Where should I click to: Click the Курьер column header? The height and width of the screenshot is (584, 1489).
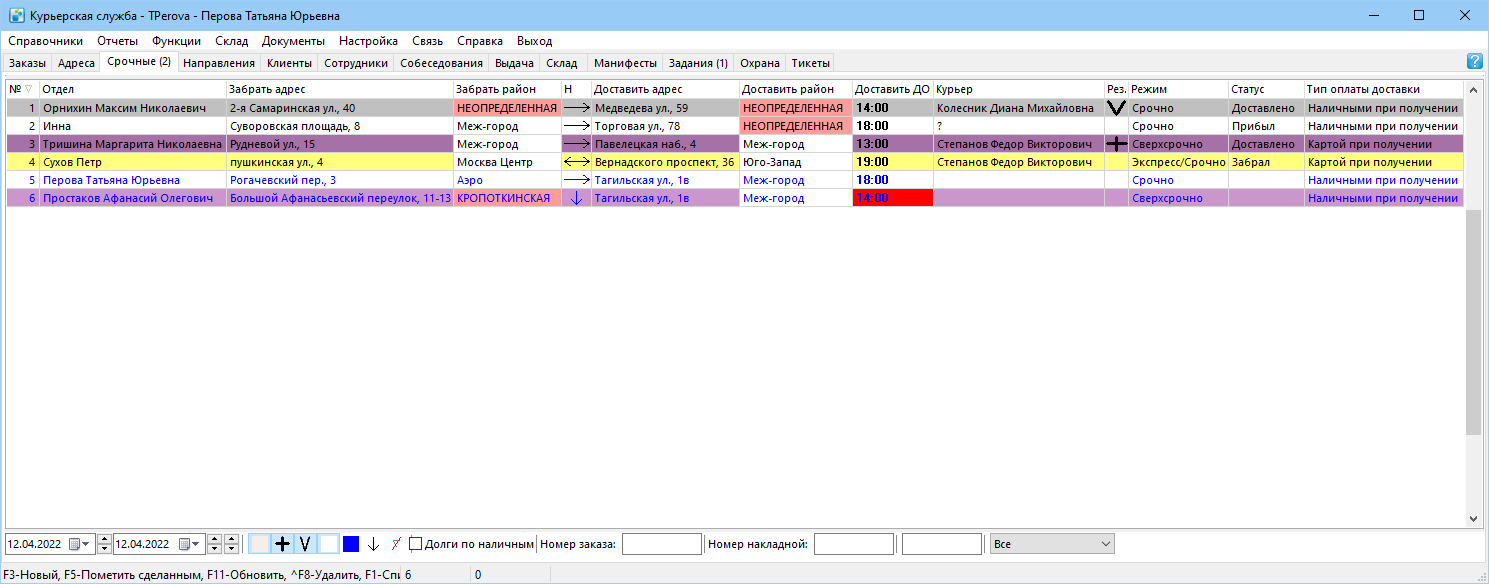tap(1018, 89)
